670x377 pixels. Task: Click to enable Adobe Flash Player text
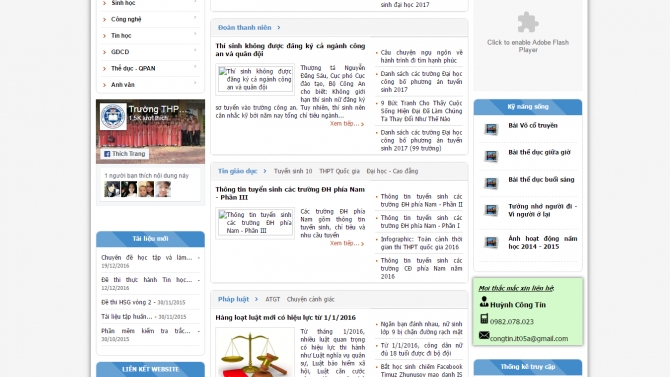[x=528, y=46]
